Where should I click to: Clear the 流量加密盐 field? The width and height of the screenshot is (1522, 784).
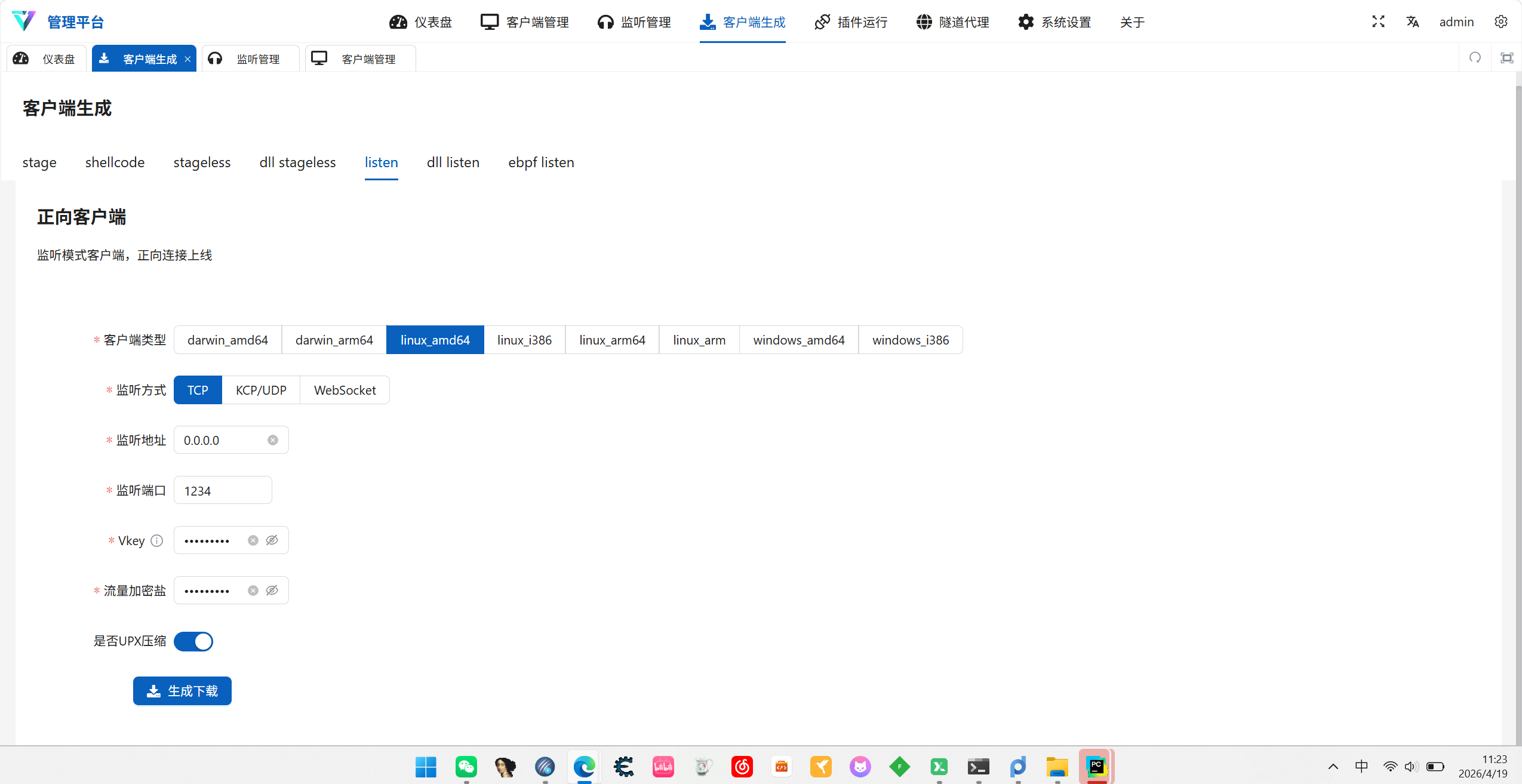253,591
